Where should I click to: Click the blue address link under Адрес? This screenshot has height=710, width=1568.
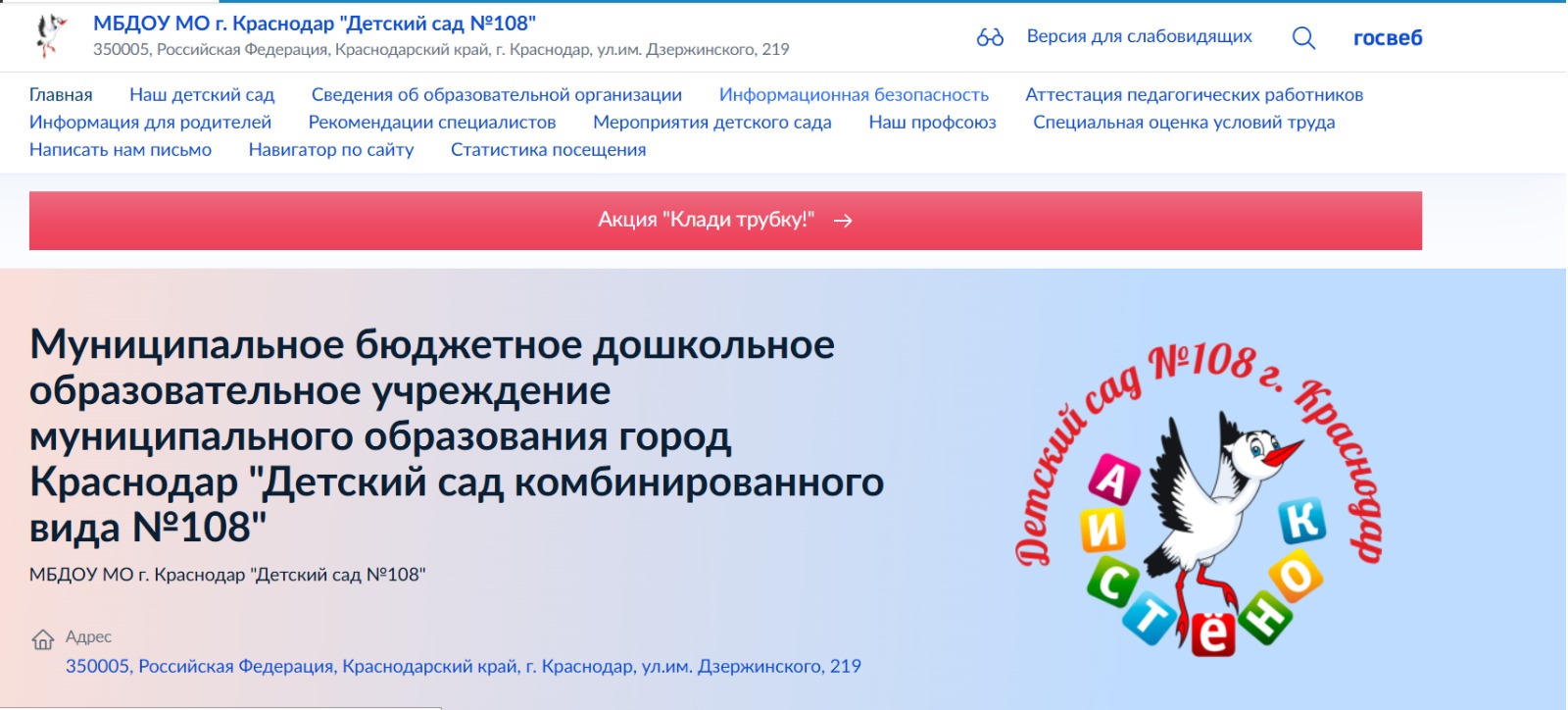pyautogui.click(x=464, y=667)
